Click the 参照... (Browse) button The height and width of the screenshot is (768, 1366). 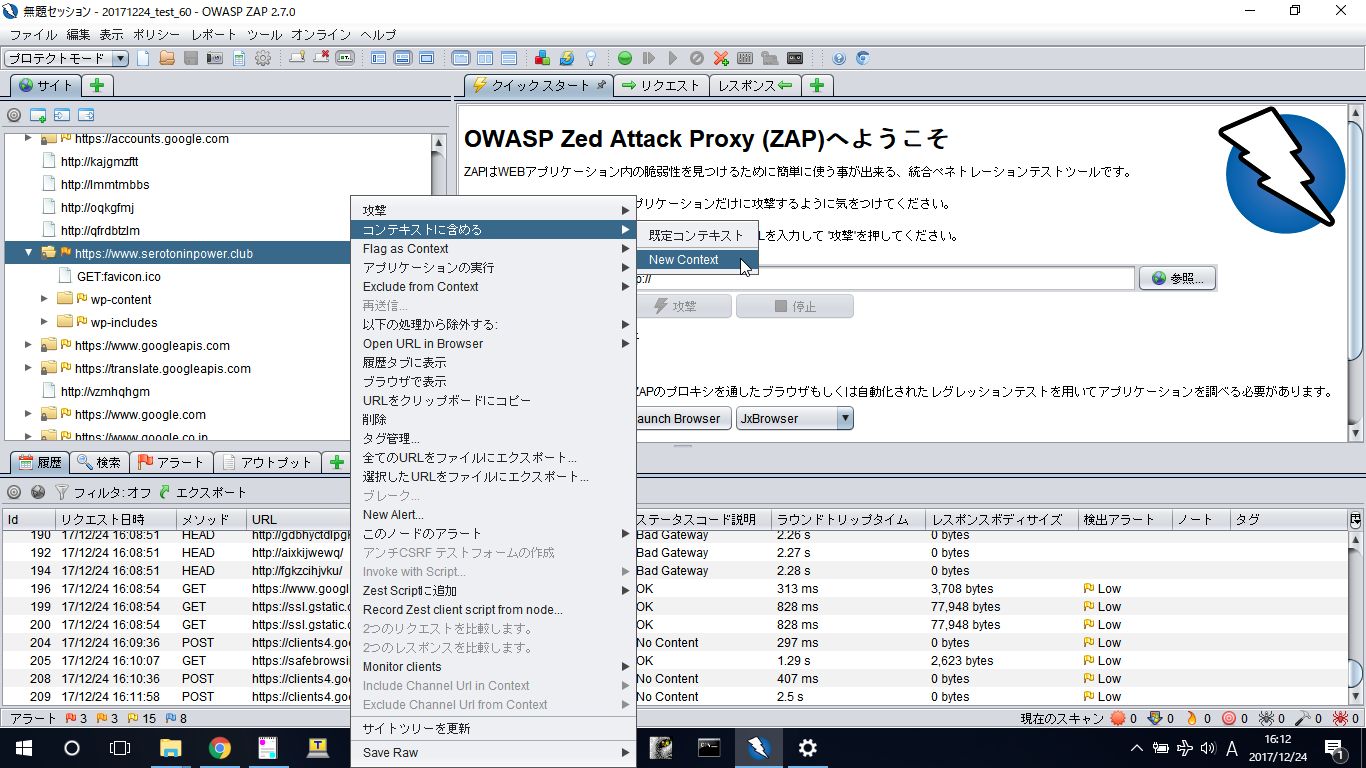[1177, 278]
